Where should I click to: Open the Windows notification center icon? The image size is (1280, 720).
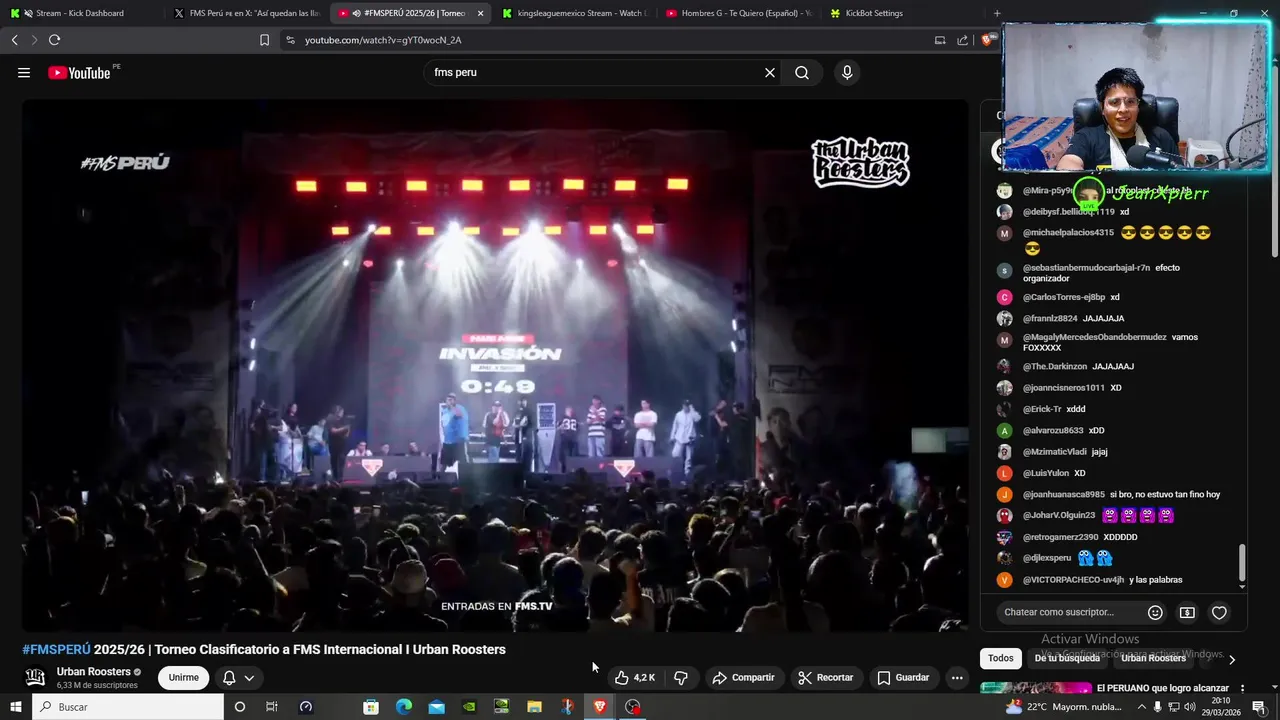point(1258,707)
